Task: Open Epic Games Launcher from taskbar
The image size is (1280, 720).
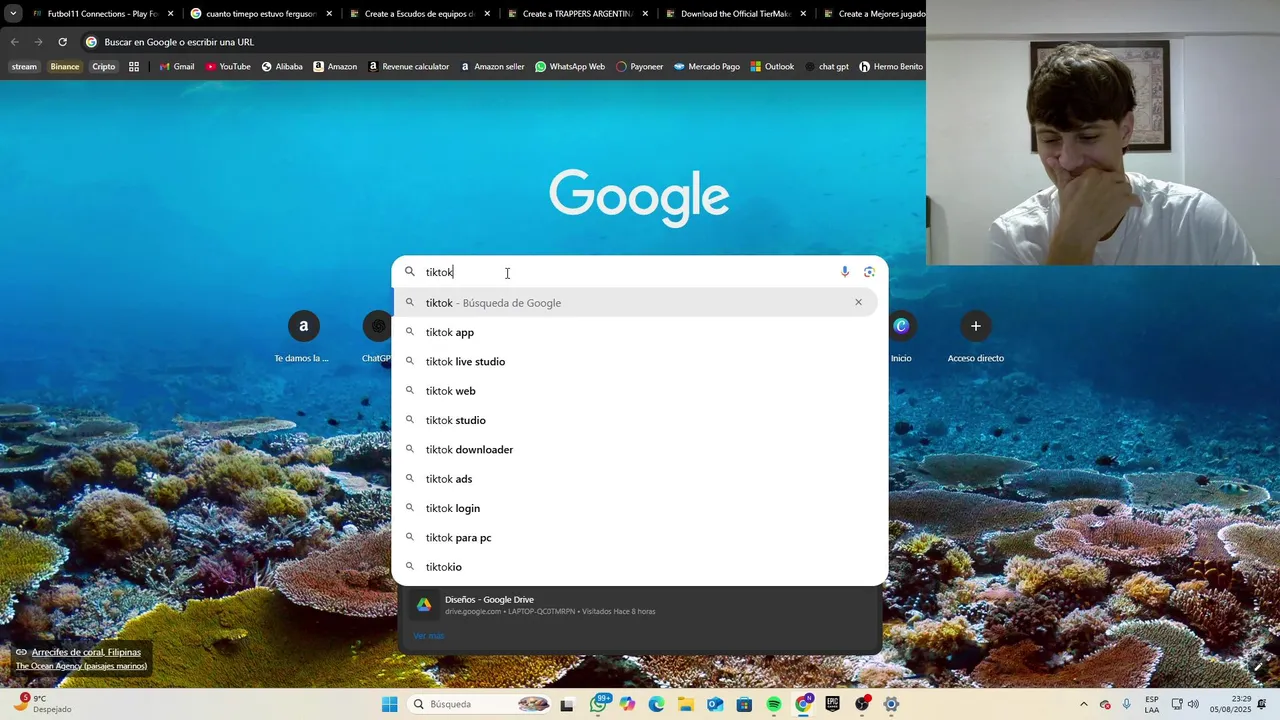Action: (x=832, y=704)
